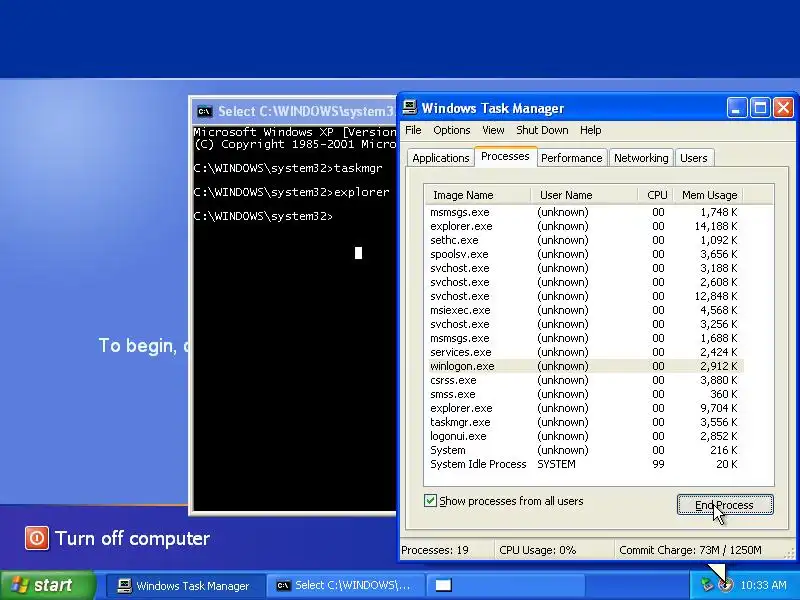Select the taskmgr.exe process row

pyautogui.click(x=584, y=422)
